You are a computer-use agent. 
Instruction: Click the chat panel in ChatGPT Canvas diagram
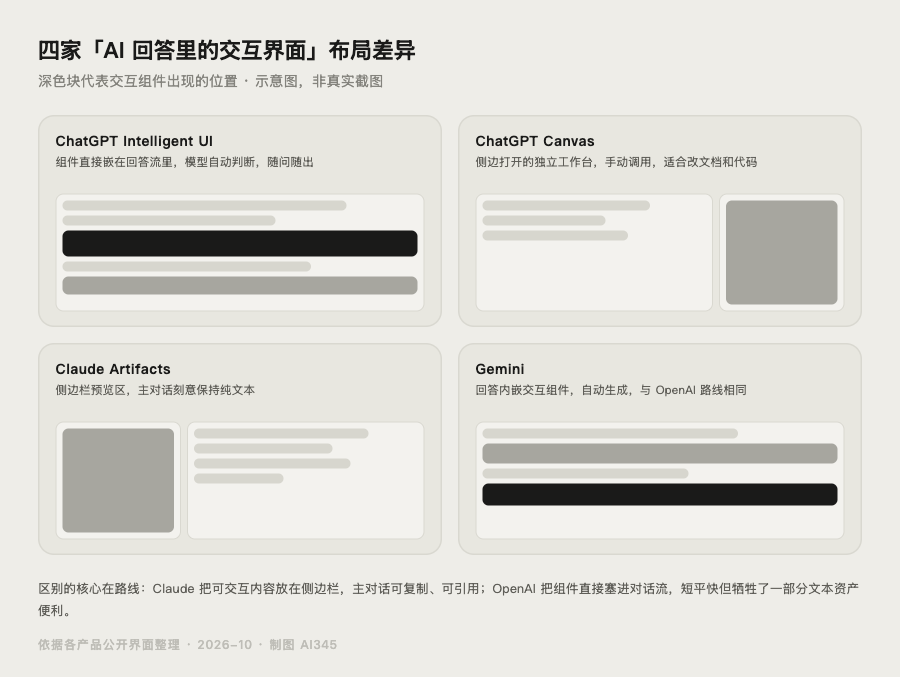point(593,253)
